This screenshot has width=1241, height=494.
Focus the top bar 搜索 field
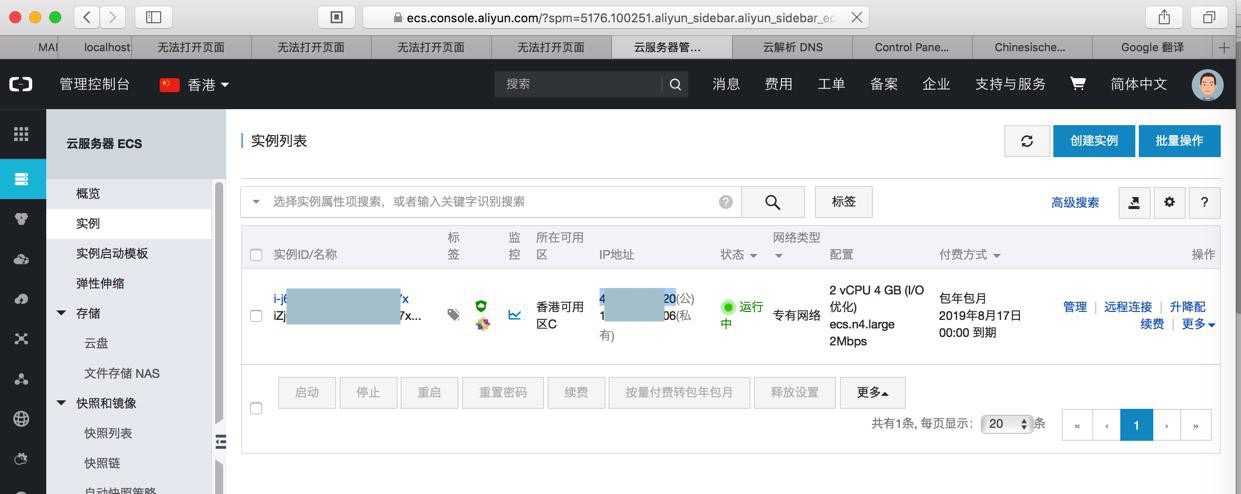[579, 84]
